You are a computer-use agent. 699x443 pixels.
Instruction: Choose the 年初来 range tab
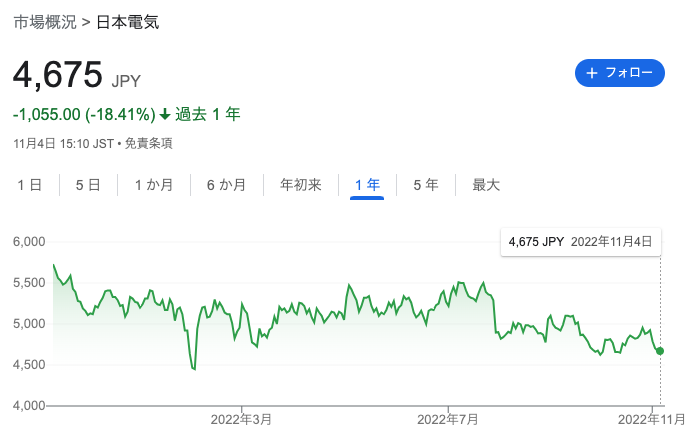[x=300, y=185]
